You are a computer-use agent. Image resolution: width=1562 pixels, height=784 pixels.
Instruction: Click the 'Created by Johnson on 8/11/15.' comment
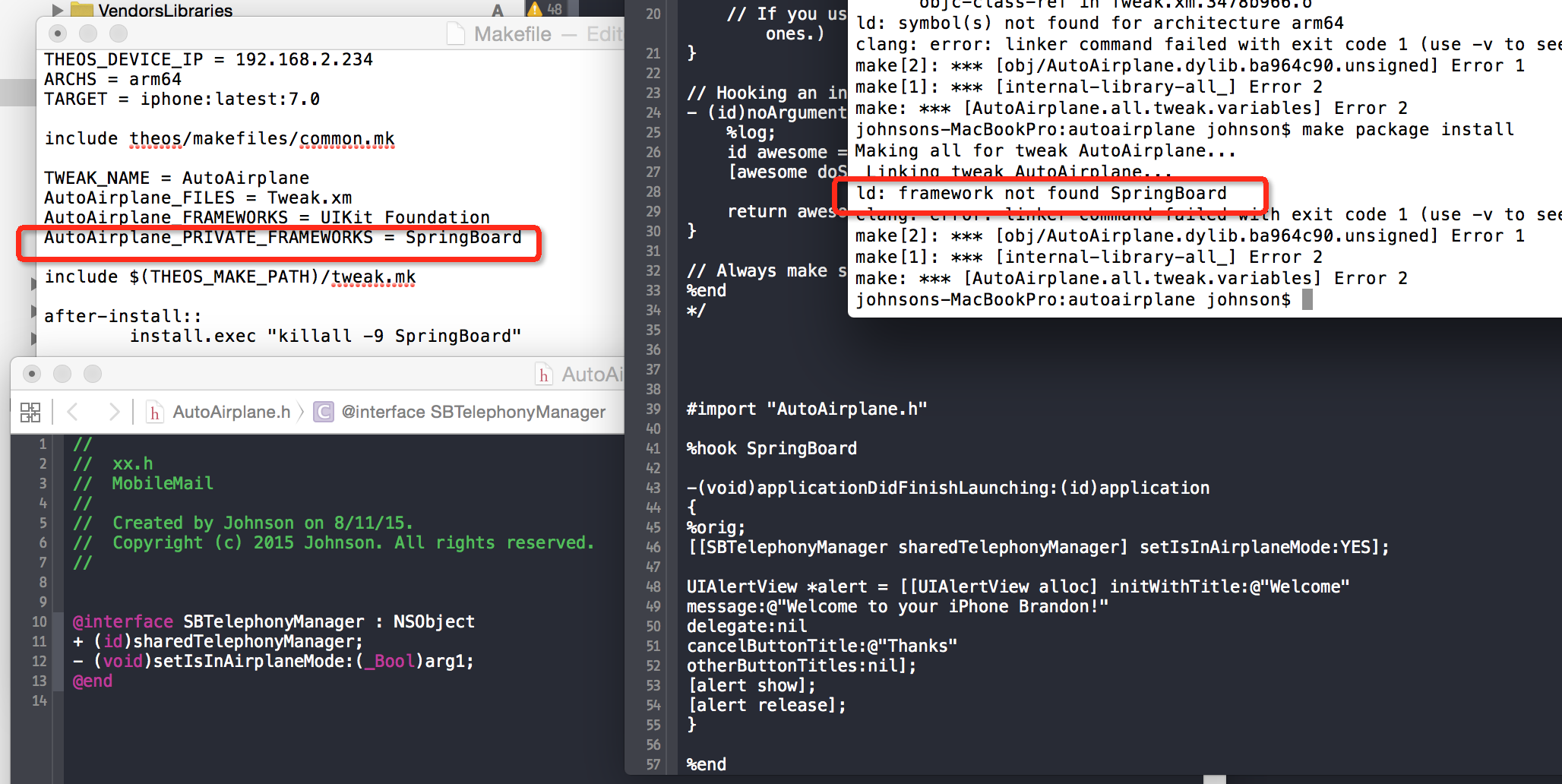pyautogui.click(x=263, y=523)
